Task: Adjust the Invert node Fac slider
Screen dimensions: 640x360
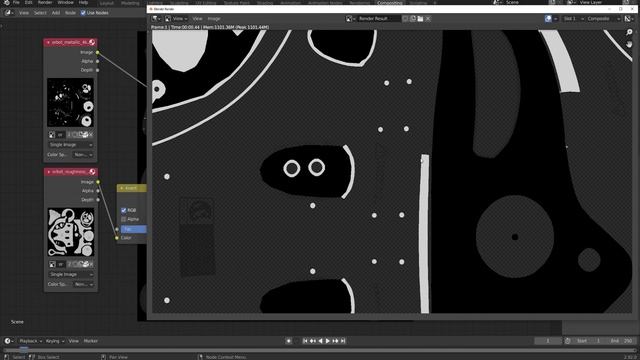Action: 133,229
